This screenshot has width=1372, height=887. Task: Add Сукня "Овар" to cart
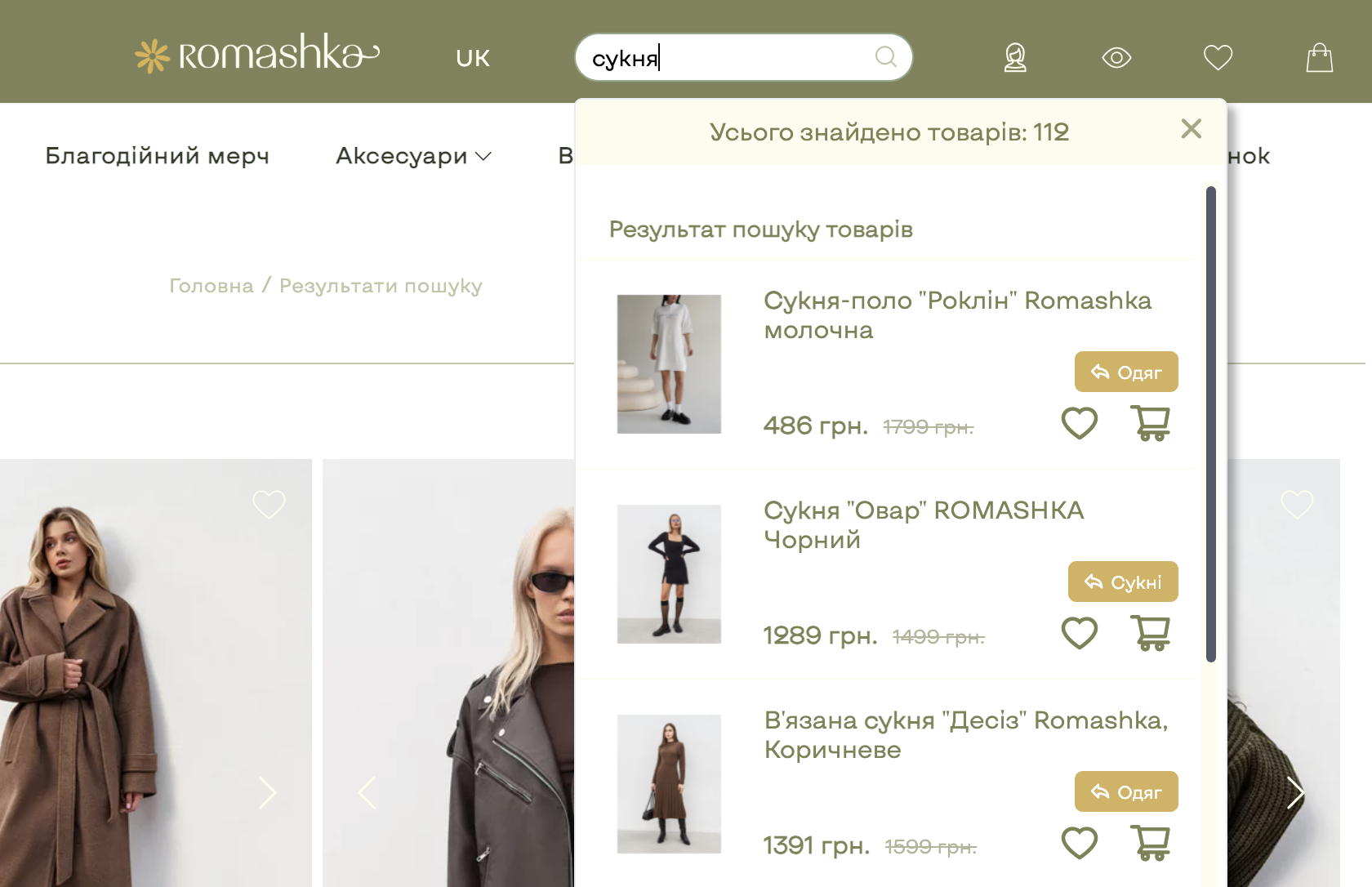[x=1151, y=633]
